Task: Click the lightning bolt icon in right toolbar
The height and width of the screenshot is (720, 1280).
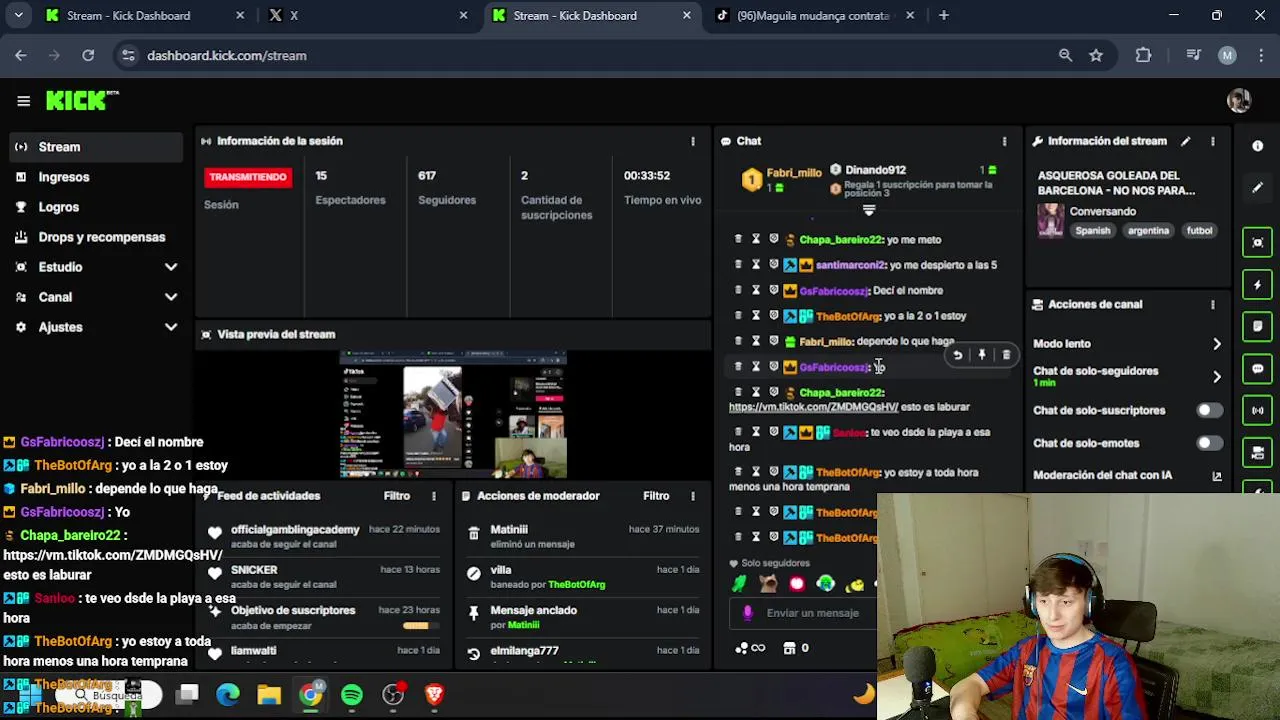Action: coord(1258,285)
